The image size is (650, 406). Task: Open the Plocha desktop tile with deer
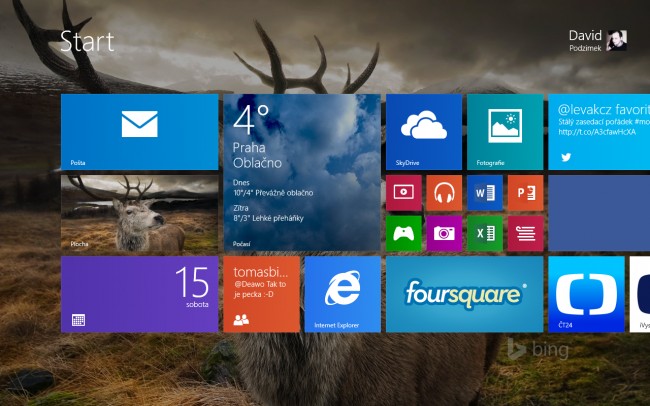[x=139, y=213]
